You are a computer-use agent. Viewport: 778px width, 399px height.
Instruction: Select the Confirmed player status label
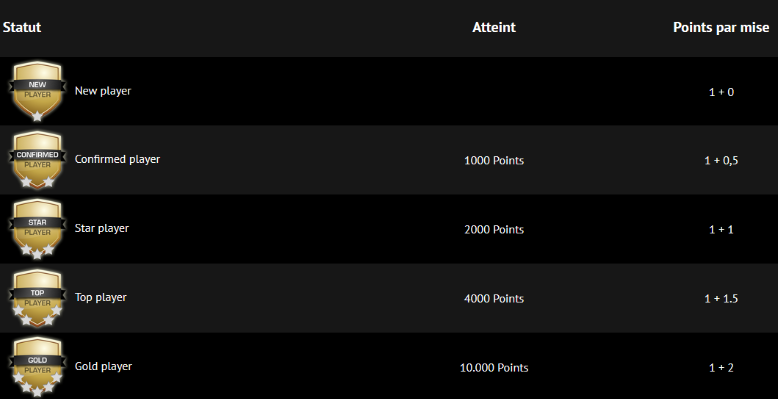[x=117, y=159]
